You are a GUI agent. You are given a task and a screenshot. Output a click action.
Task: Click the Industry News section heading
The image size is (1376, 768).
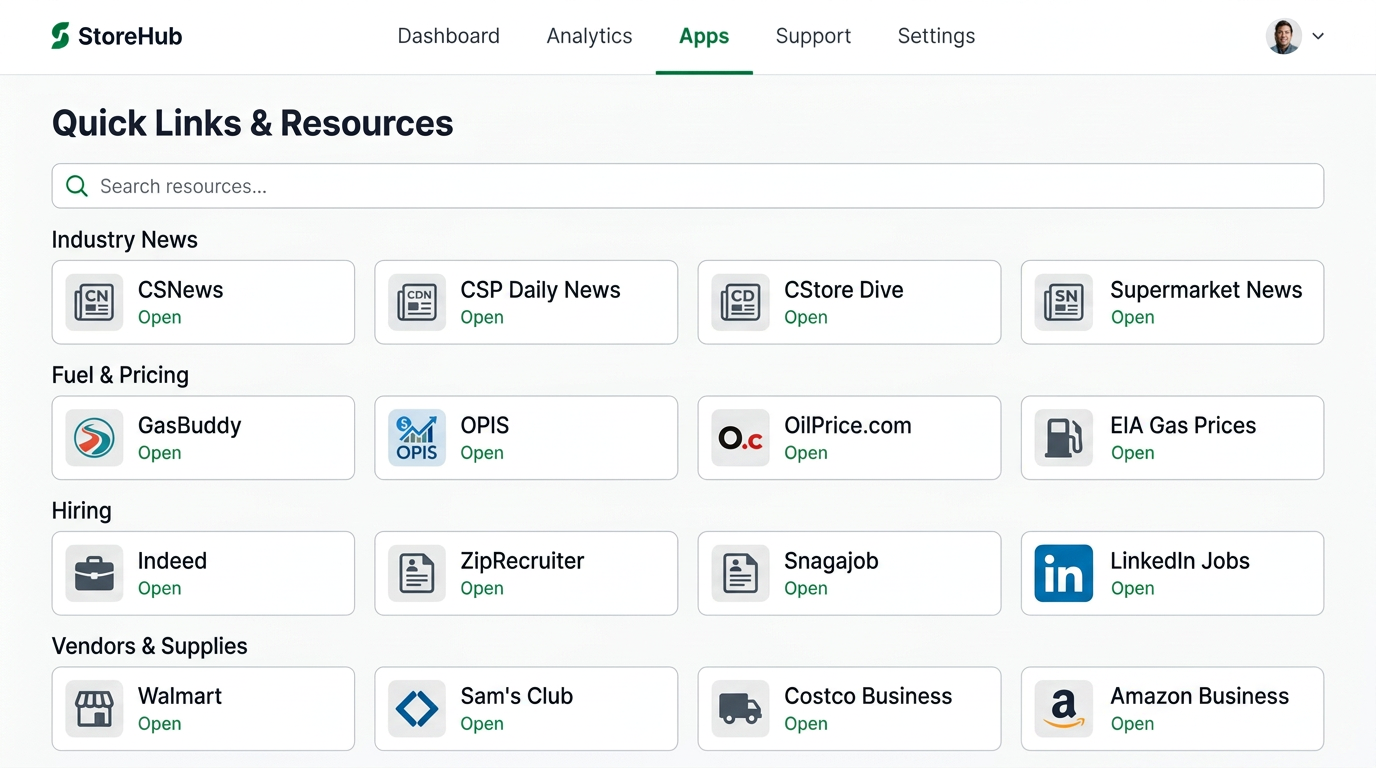(125, 240)
